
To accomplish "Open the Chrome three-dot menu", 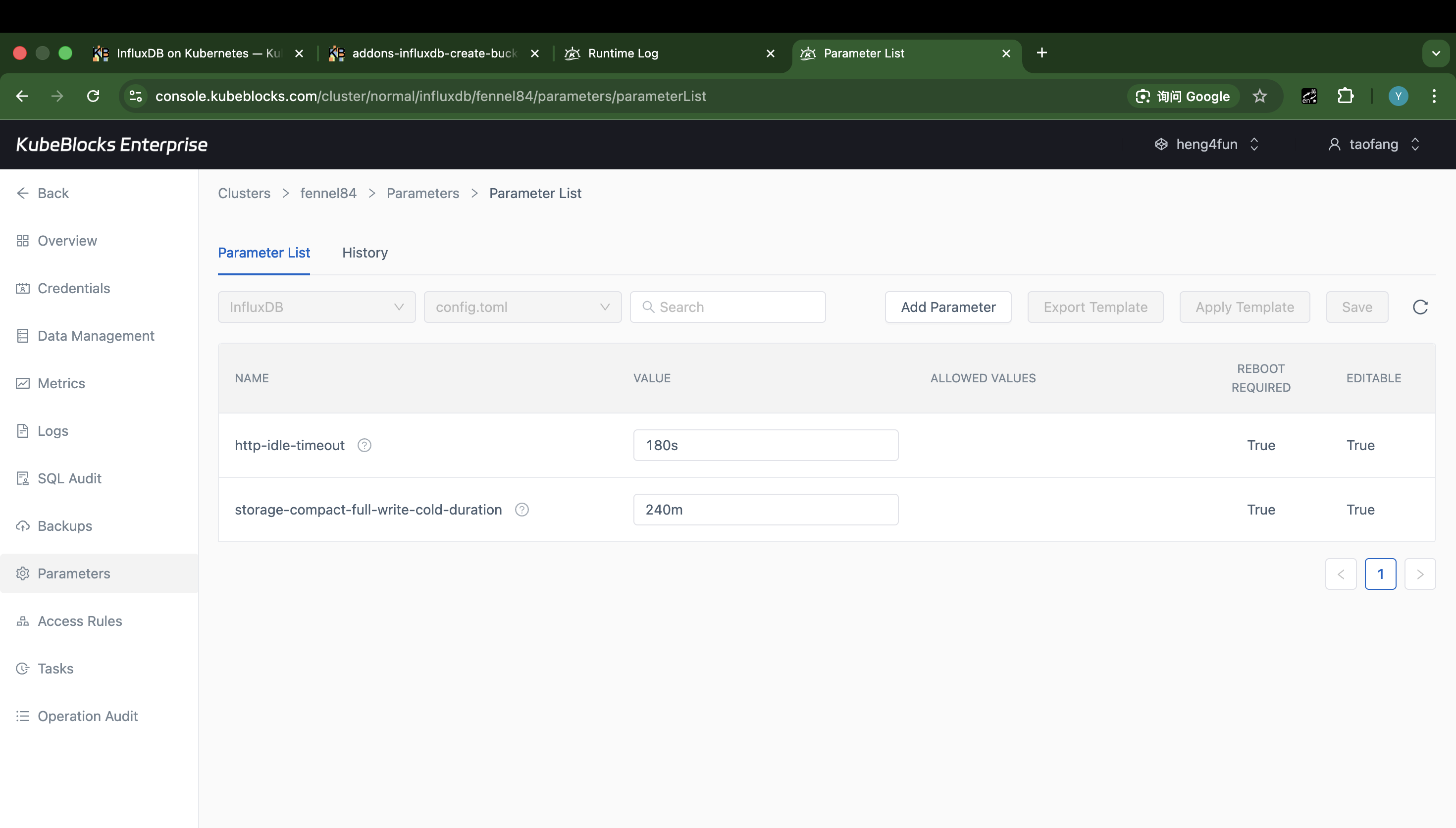I will tap(1434, 96).
